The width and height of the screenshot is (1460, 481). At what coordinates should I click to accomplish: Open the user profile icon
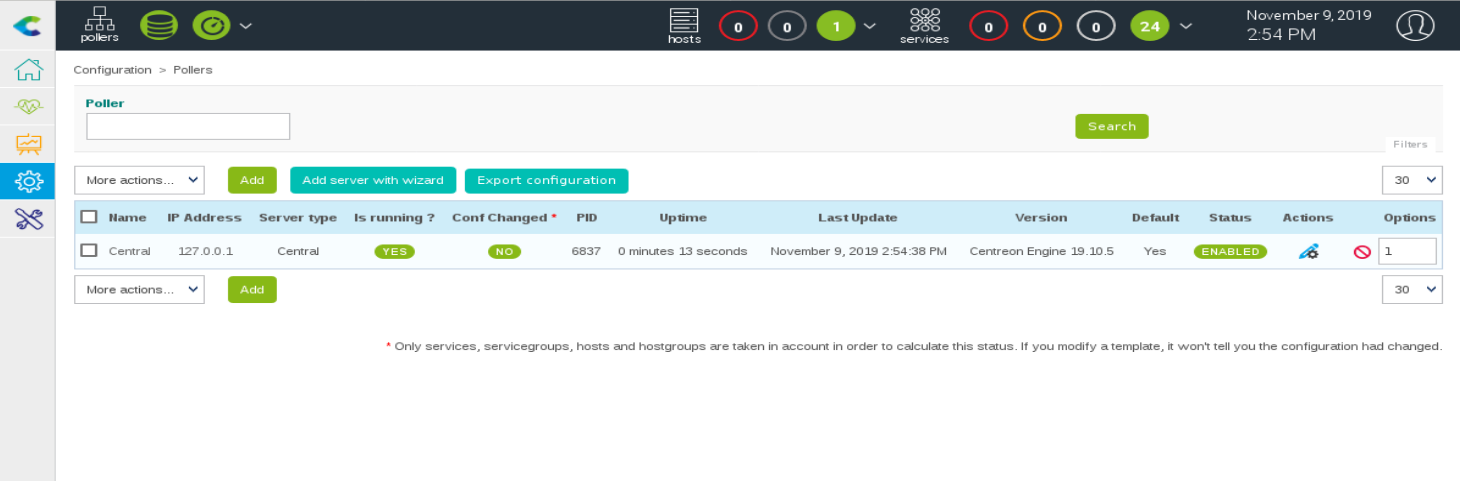coord(1415,25)
